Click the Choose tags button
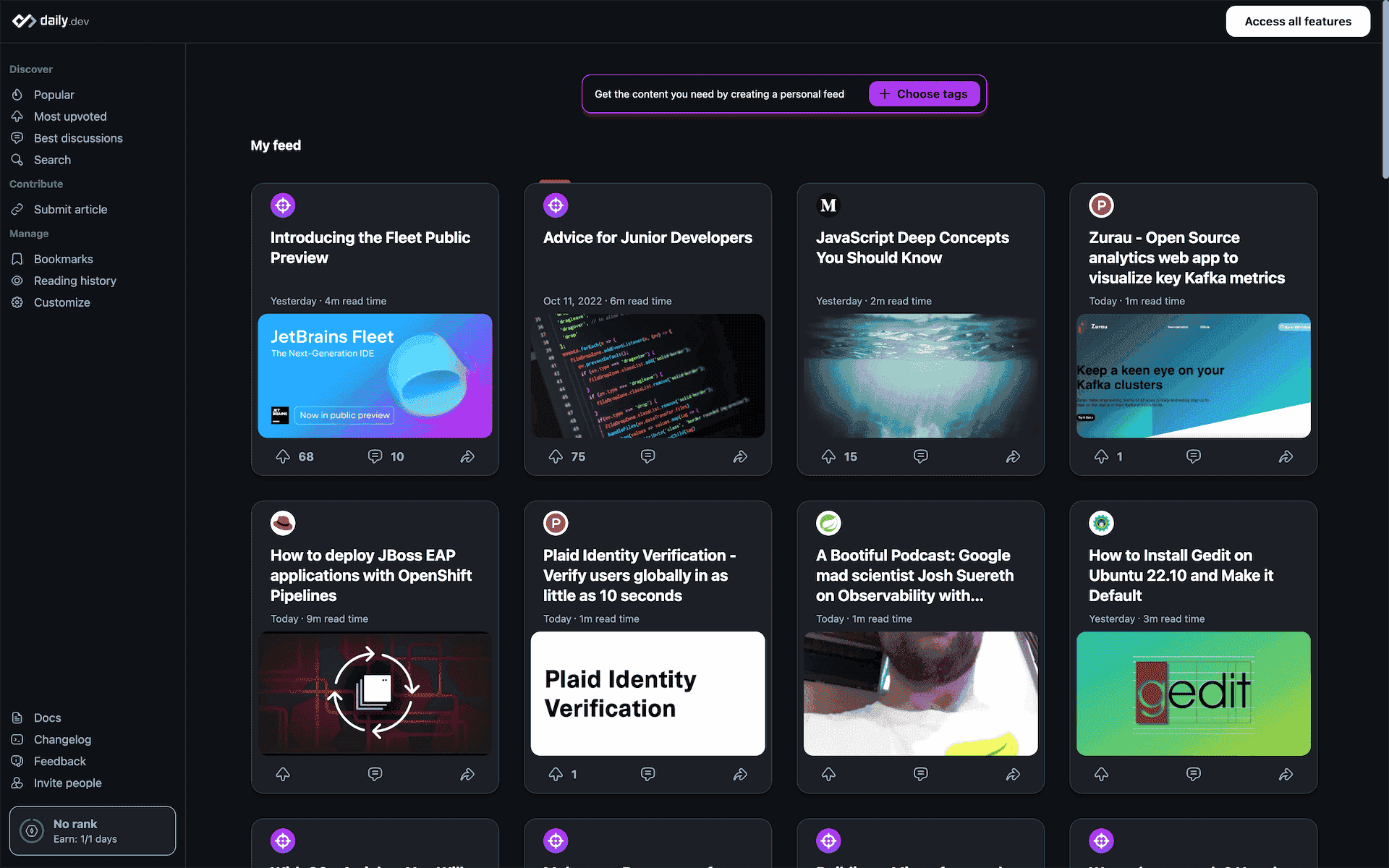The image size is (1389, 868). point(924,94)
